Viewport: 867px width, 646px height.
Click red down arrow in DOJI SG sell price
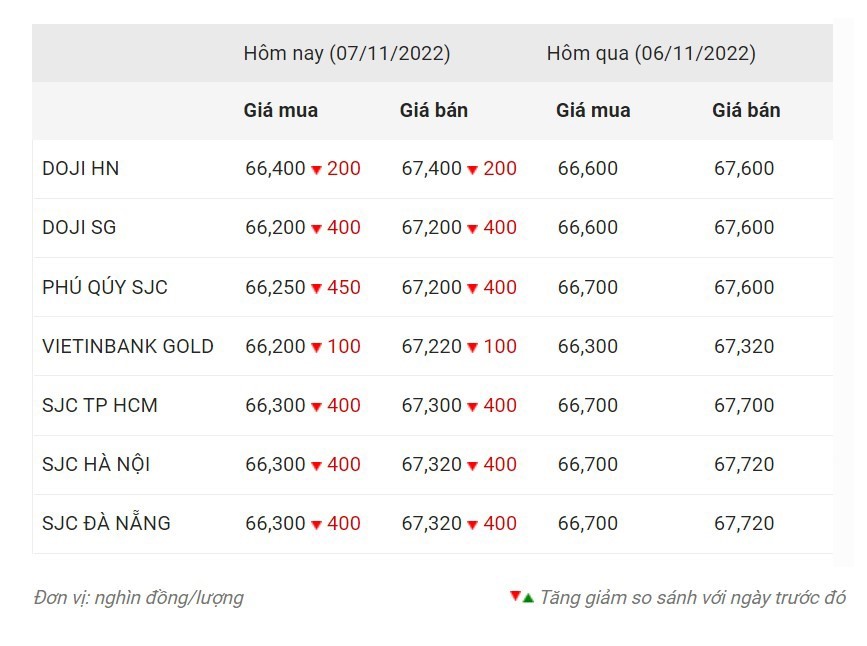coord(472,229)
